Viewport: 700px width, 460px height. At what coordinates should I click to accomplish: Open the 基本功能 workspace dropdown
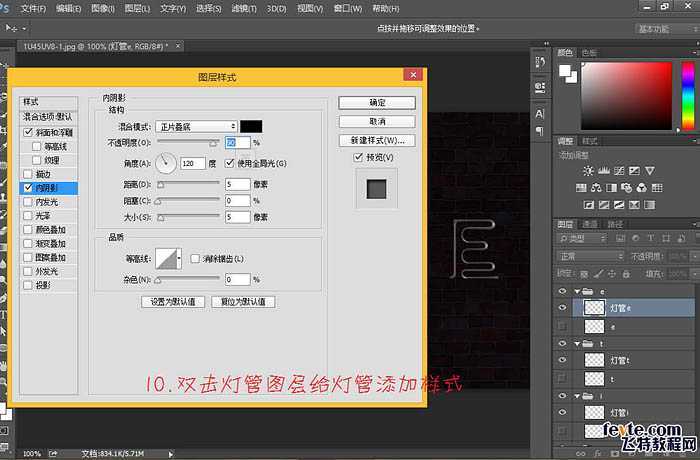pyautogui.click(x=656, y=29)
